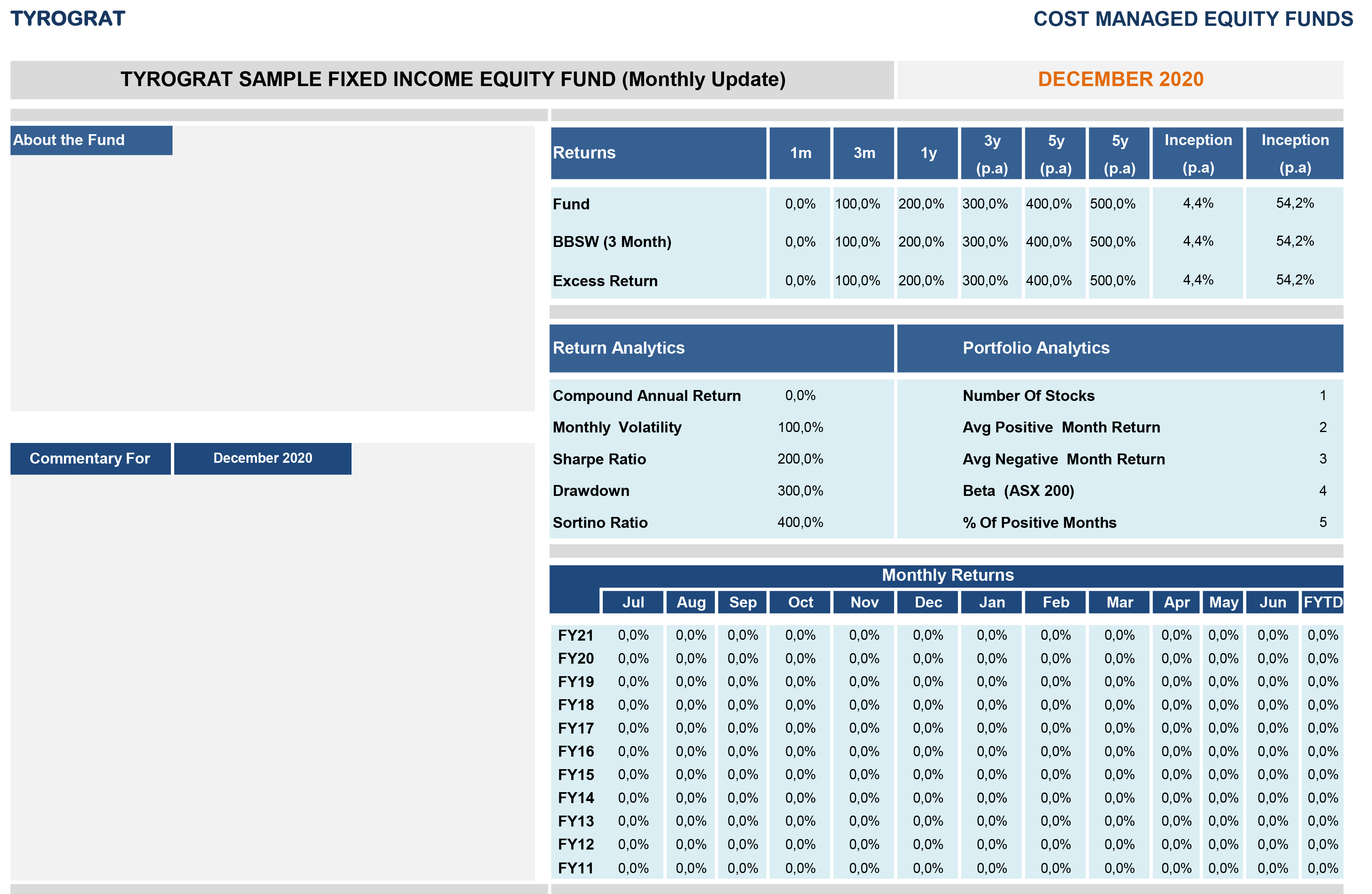This screenshot has width=1372, height=894.
Task: Click the DECEMBER 2020 date cell
Action: coord(1120,80)
